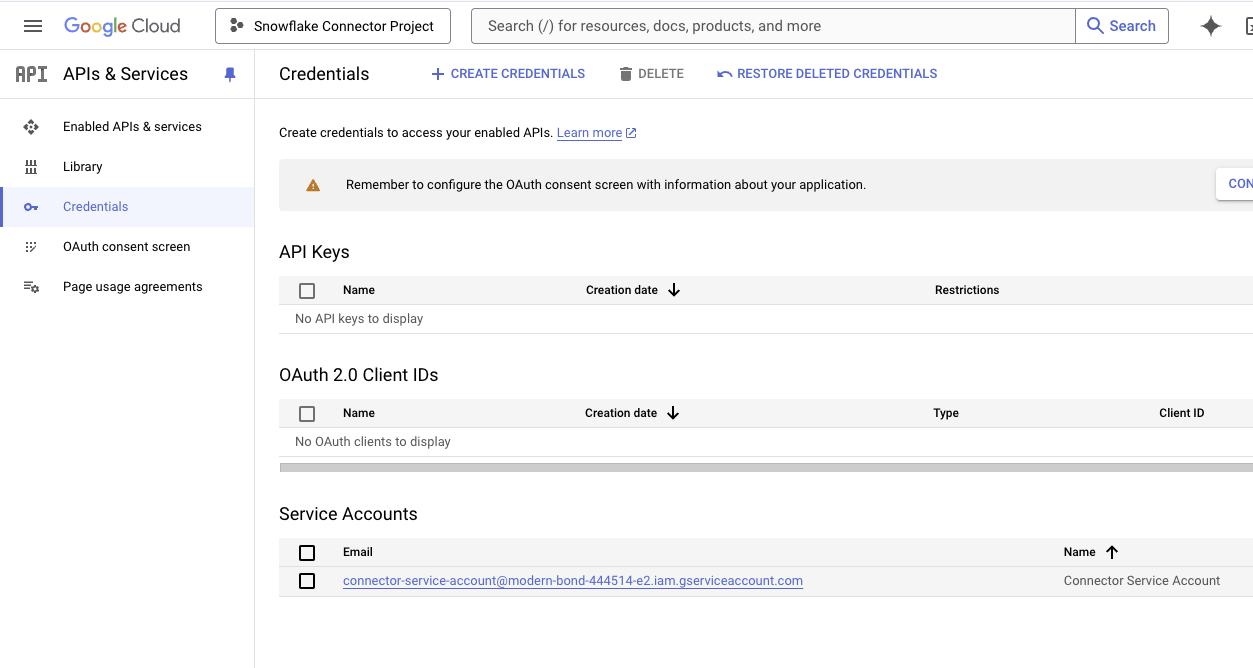Click the Gemini sparkle icon
The width and height of the screenshot is (1253, 668).
[x=1210, y=25]
